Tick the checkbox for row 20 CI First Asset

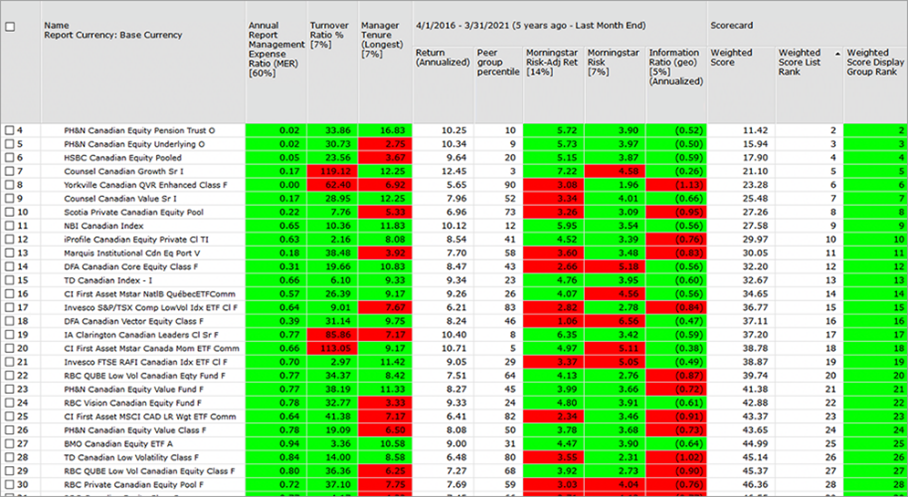click(x=9, y=347)
